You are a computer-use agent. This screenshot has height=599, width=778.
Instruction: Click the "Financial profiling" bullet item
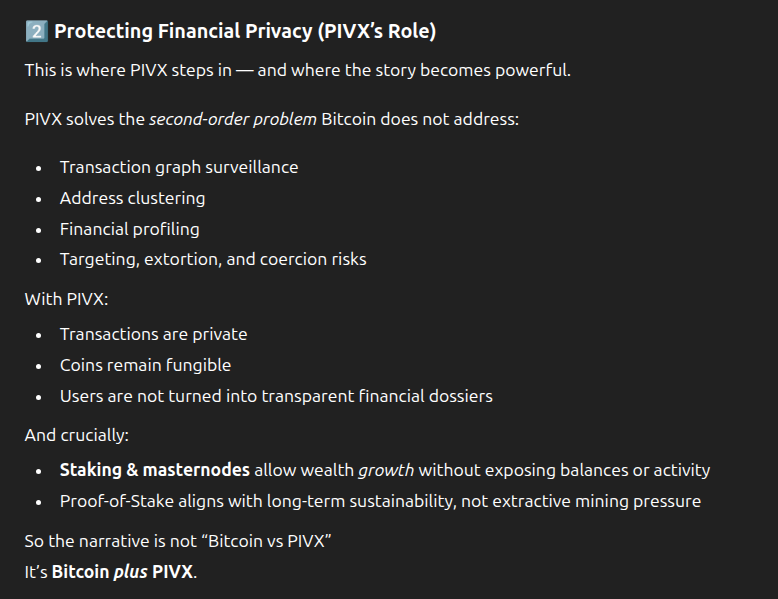point(129,229)
